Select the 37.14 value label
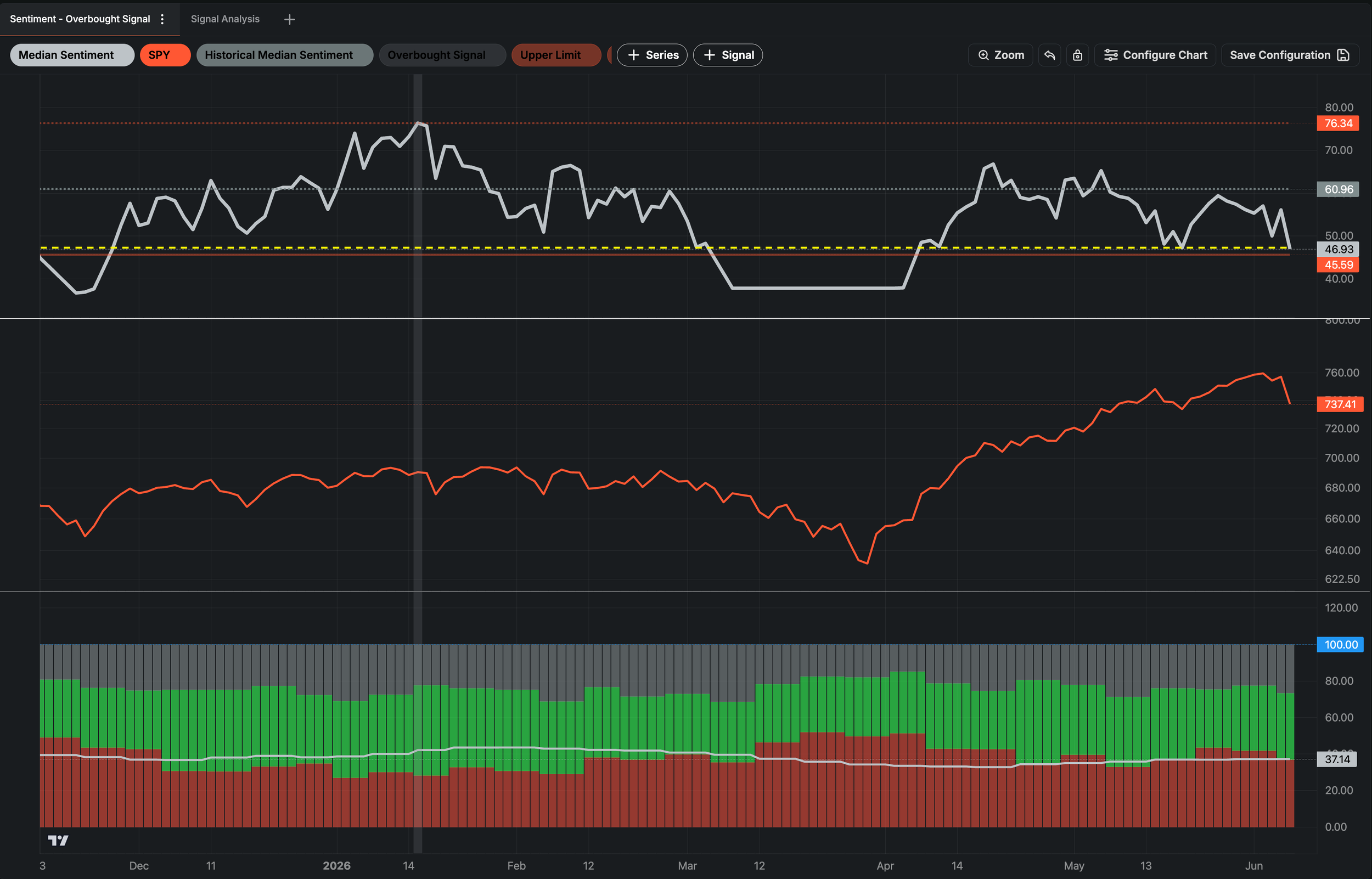 click(x=1337, y=759)
